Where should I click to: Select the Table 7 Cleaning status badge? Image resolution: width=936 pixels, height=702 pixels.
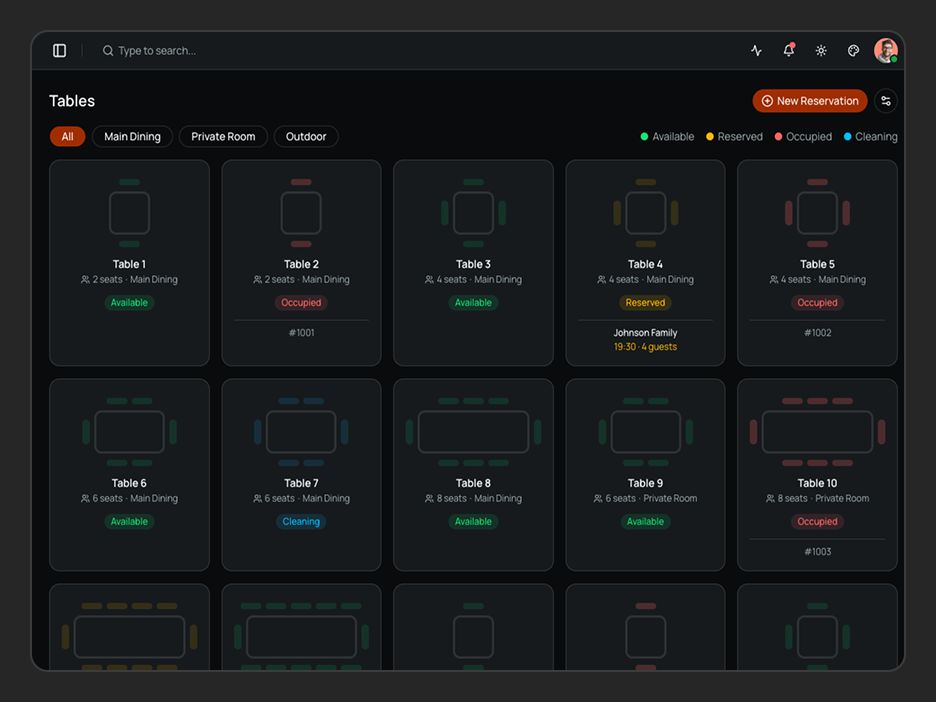301,522
